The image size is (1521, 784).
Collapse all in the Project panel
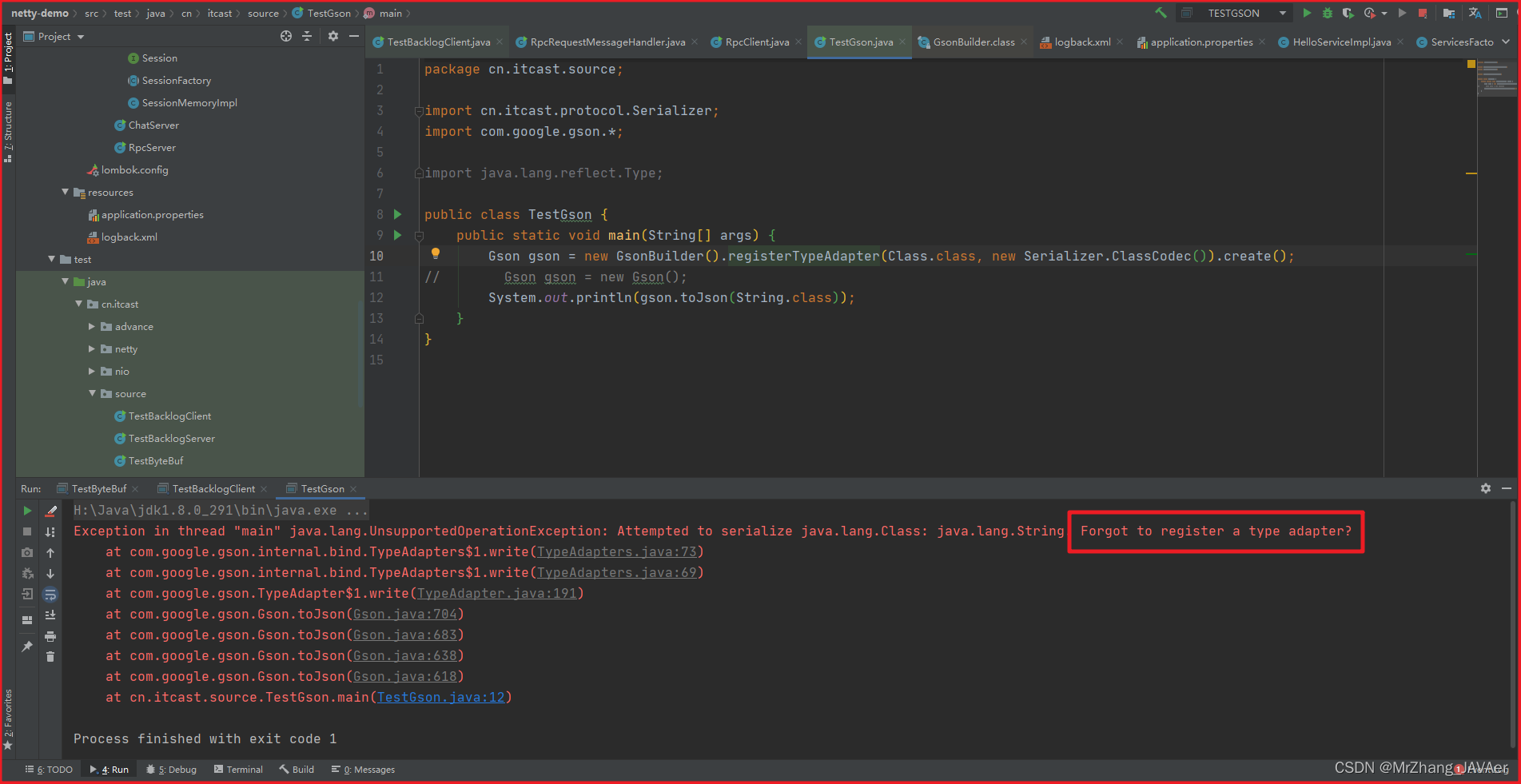click(307, 36)
